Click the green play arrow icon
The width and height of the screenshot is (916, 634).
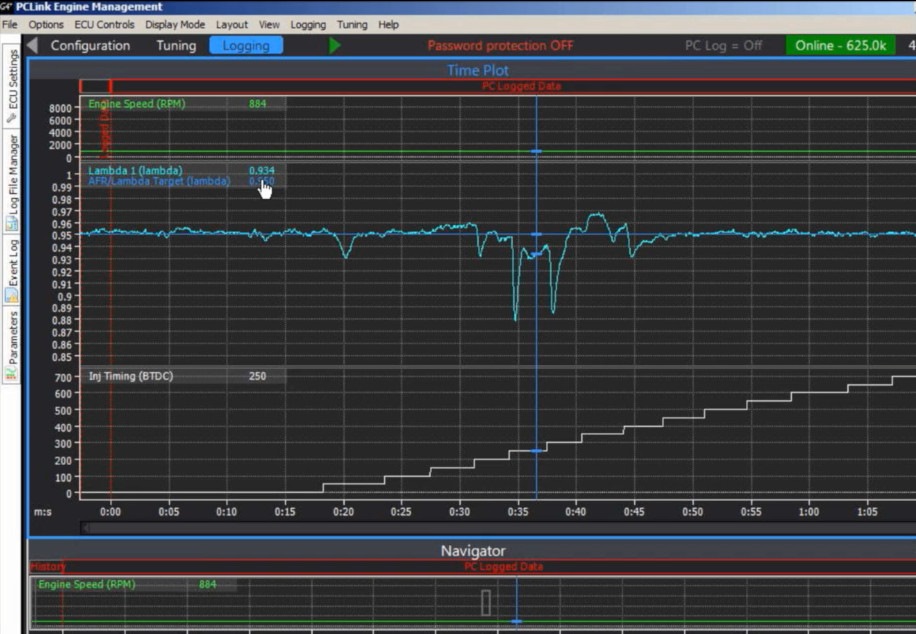(x=335, y=45)
